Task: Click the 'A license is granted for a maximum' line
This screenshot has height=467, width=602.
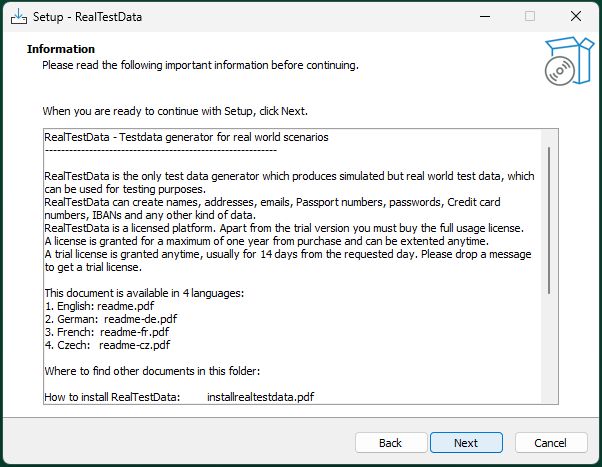Action: [x=267, y=241]
